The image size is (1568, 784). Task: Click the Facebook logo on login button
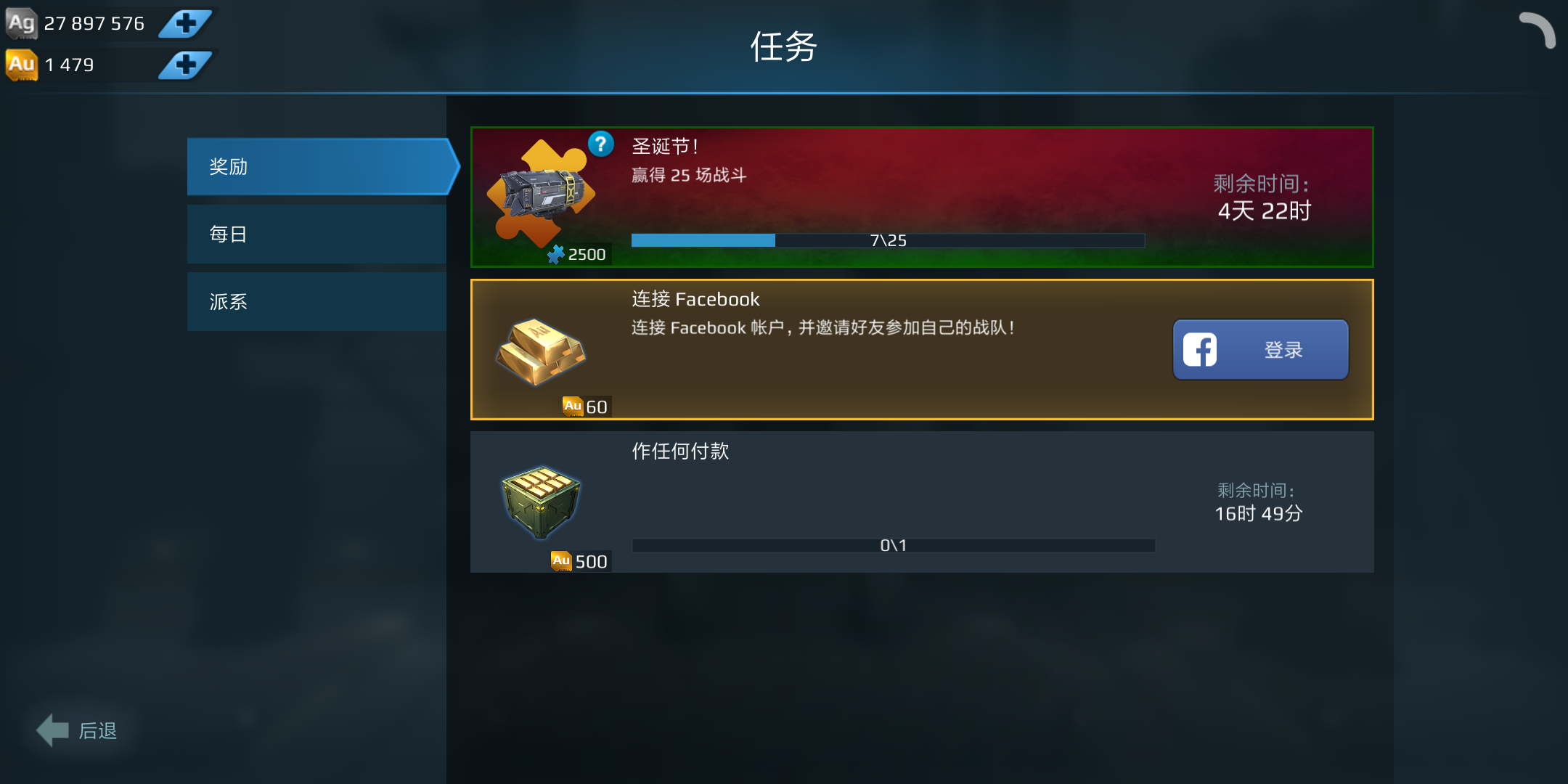click(x=1200, y=350)
